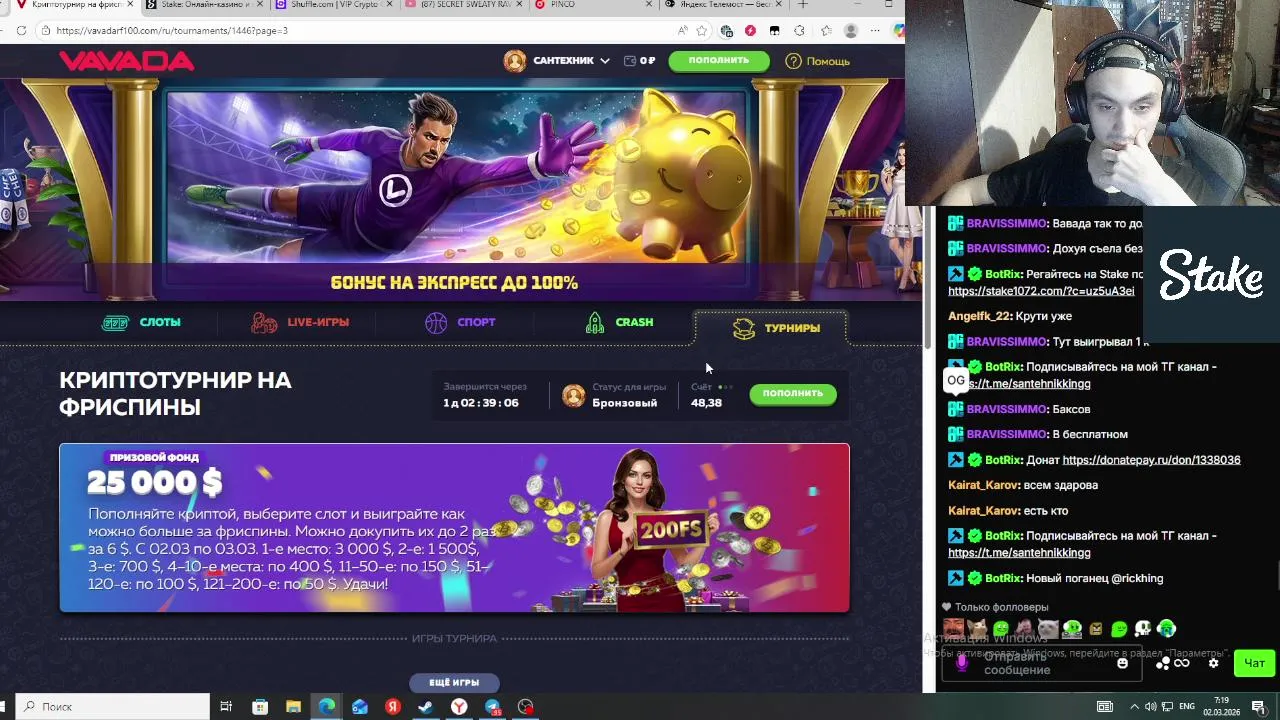Click the ЕЩЁ ИГРЫ button
The height and width of the screenshot is (720, 1280).
[454, 682]
